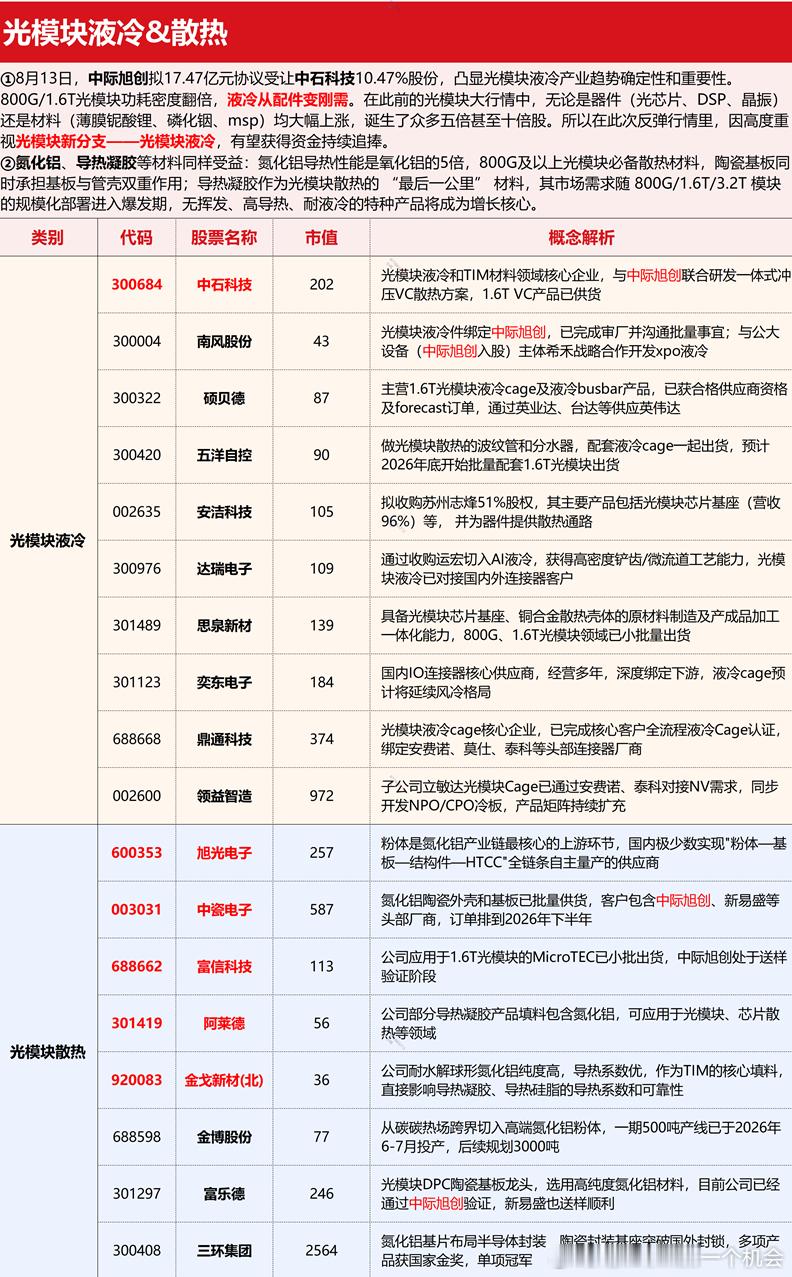Click stock code 003031

(x=137, y=910)
